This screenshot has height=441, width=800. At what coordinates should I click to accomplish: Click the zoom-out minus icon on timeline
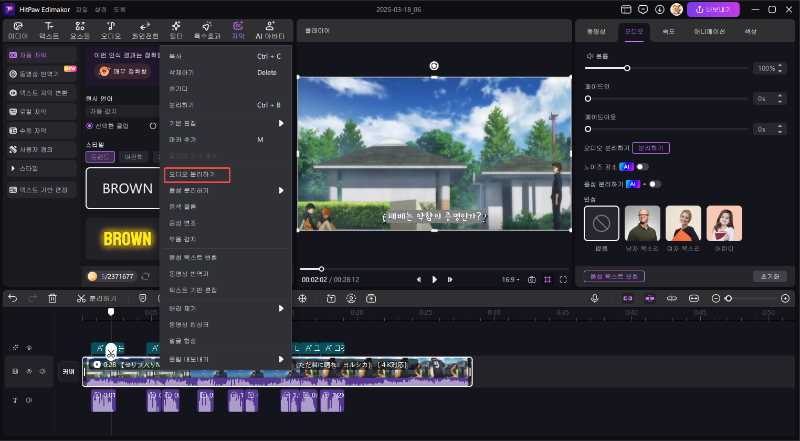[717, 298]
